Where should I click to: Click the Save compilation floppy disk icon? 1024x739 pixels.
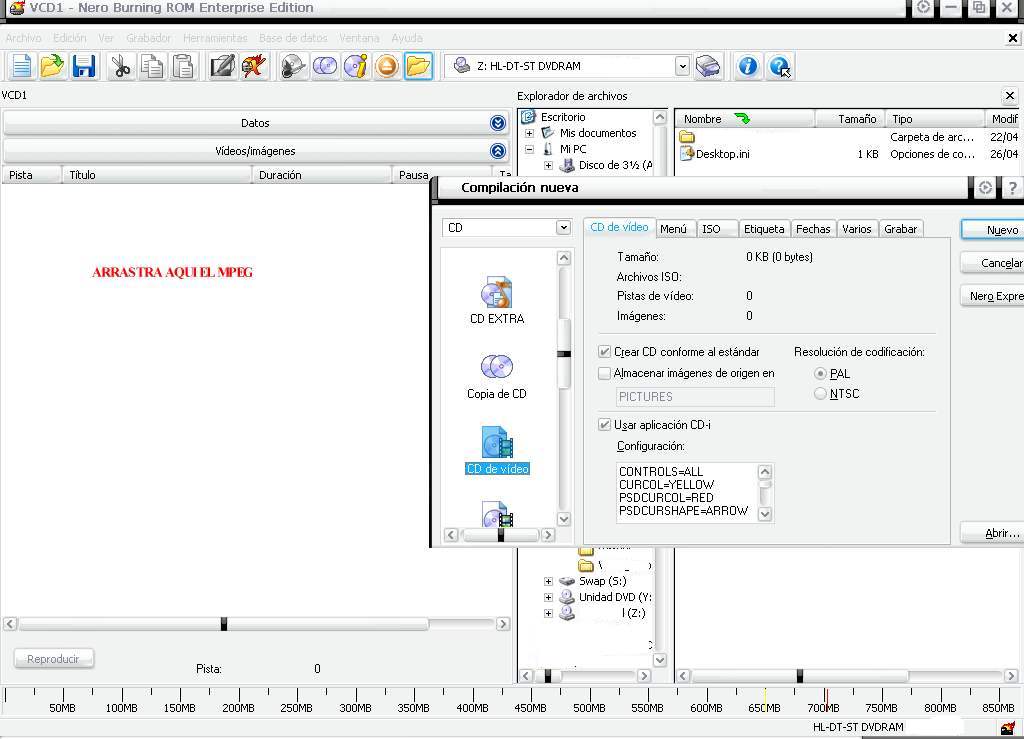(84, 67)
